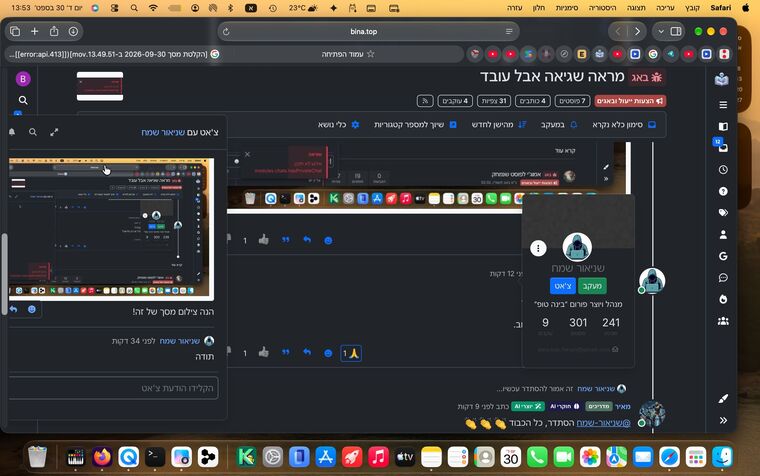760x476 pixels.
Task: Open the מהישן לחדש sort dropdown
Action: (499, 125)
